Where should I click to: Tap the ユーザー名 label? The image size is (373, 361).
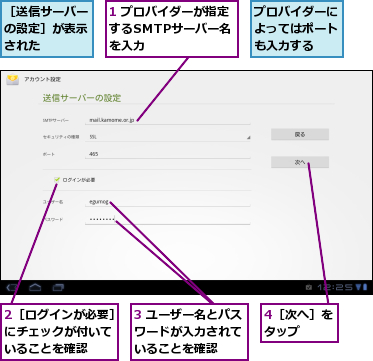tap(52, 202)
